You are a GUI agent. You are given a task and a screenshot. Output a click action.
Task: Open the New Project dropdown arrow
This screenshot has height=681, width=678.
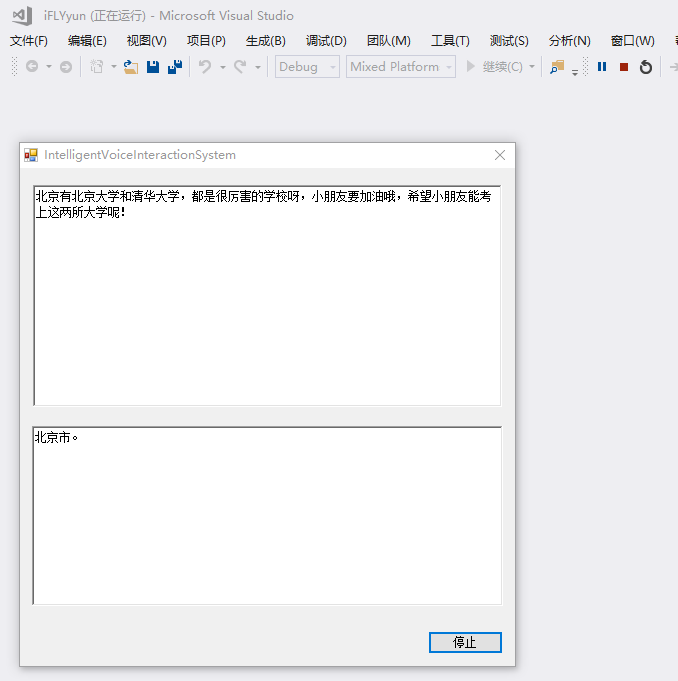pyautogui.click(x=114, y=67)
